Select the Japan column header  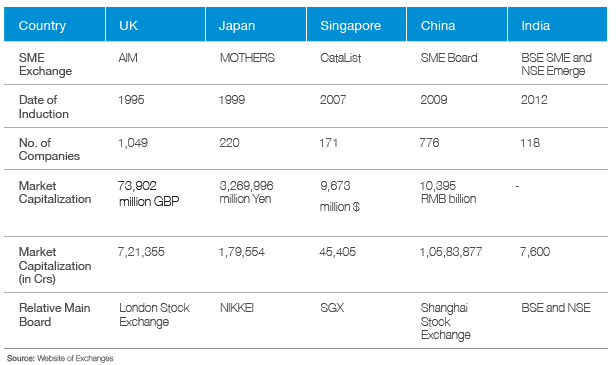click(256, 24)
